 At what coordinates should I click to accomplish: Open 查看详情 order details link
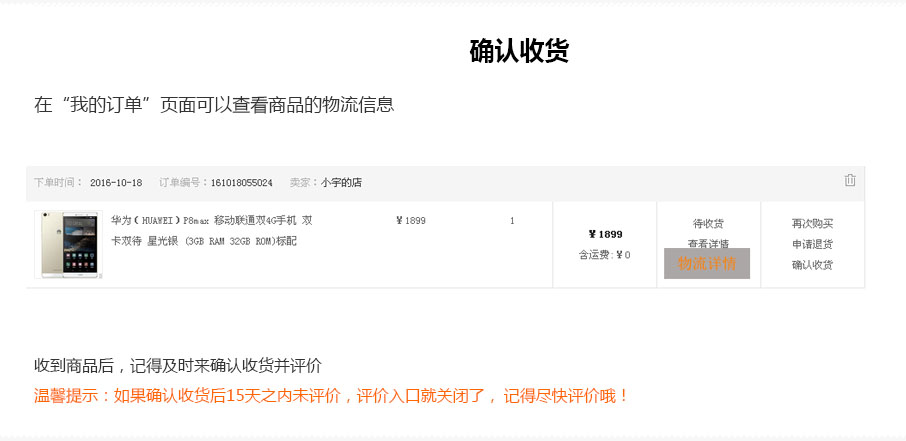coord(708,243)
